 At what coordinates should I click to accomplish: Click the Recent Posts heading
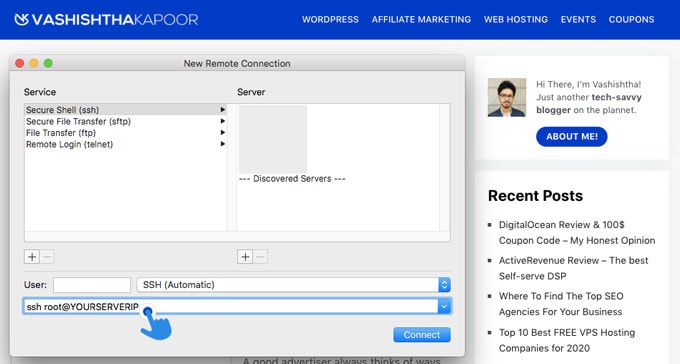[535, 196]
